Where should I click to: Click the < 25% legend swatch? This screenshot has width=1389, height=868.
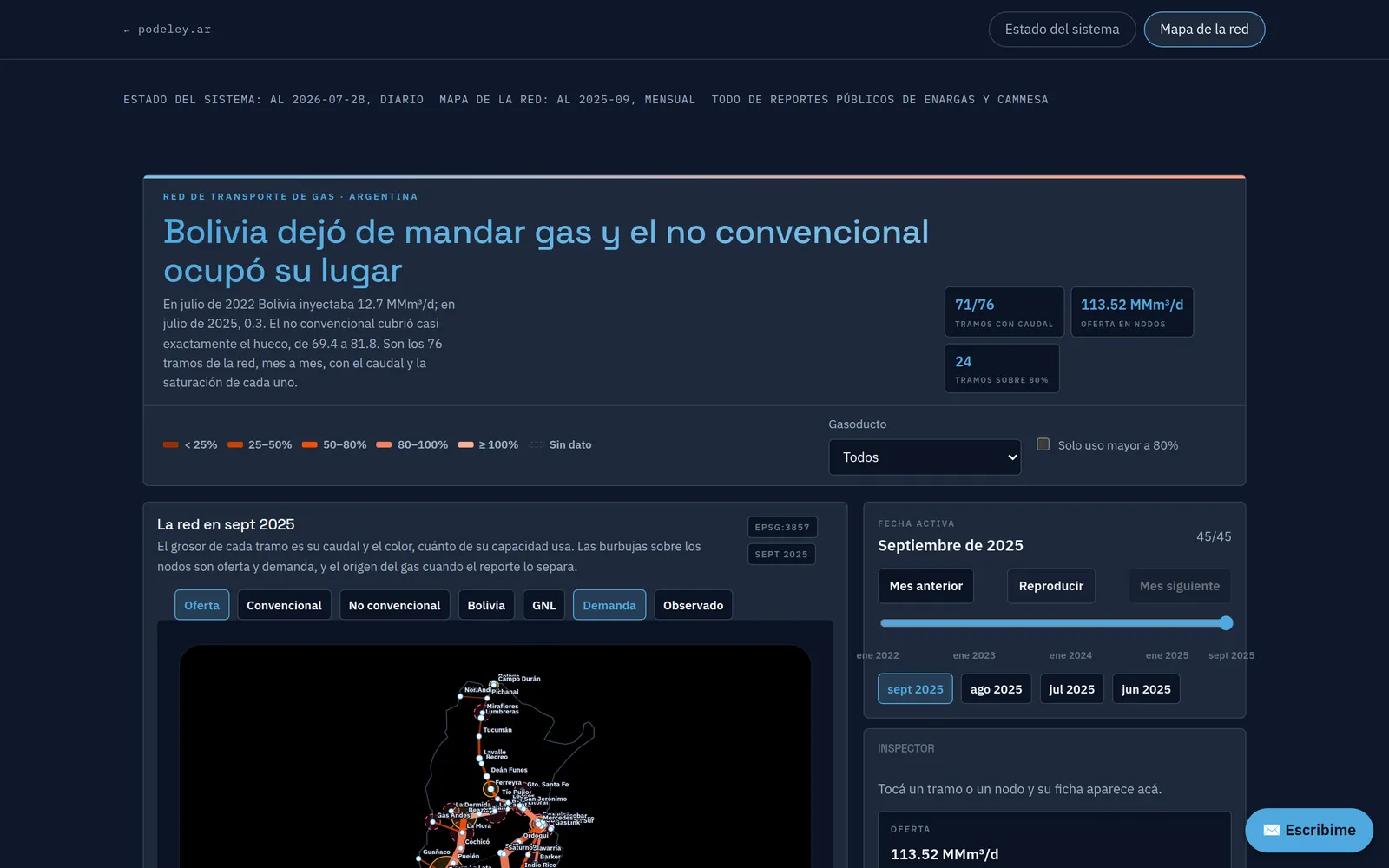click(171, 444)
